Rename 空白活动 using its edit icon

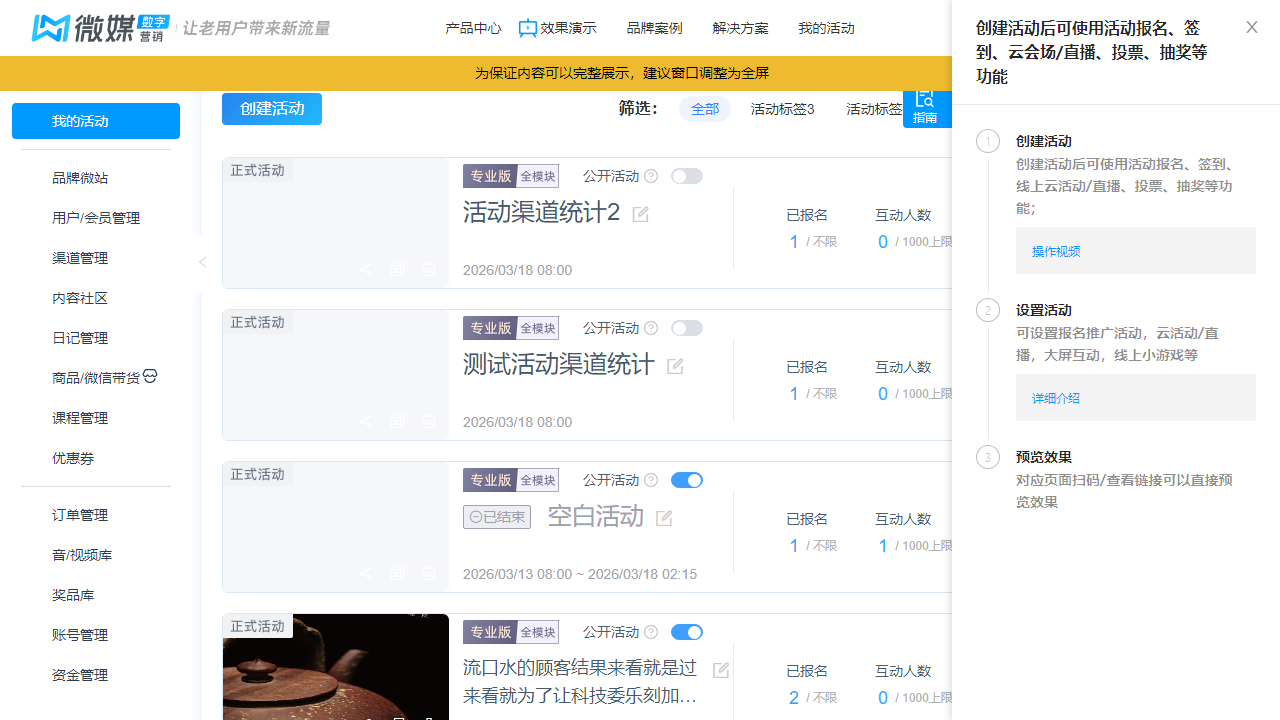663,517
